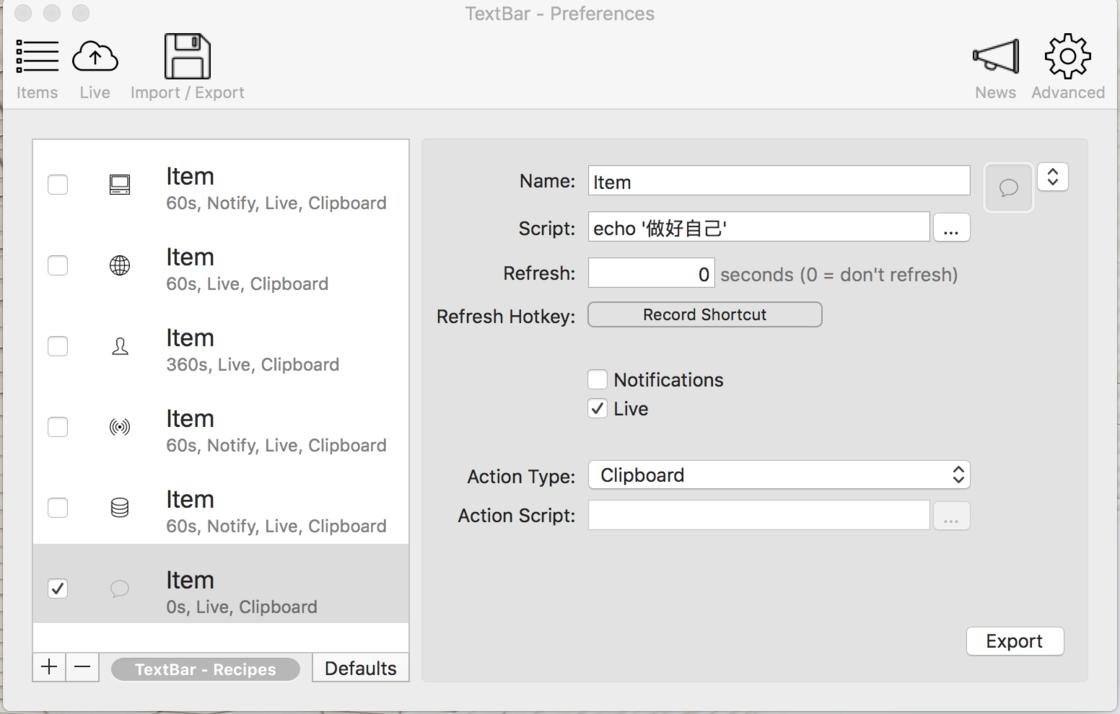The image size is (1120, 714).
Task: Open the Live cloud upload tab
Action: [x=95, y=68]
